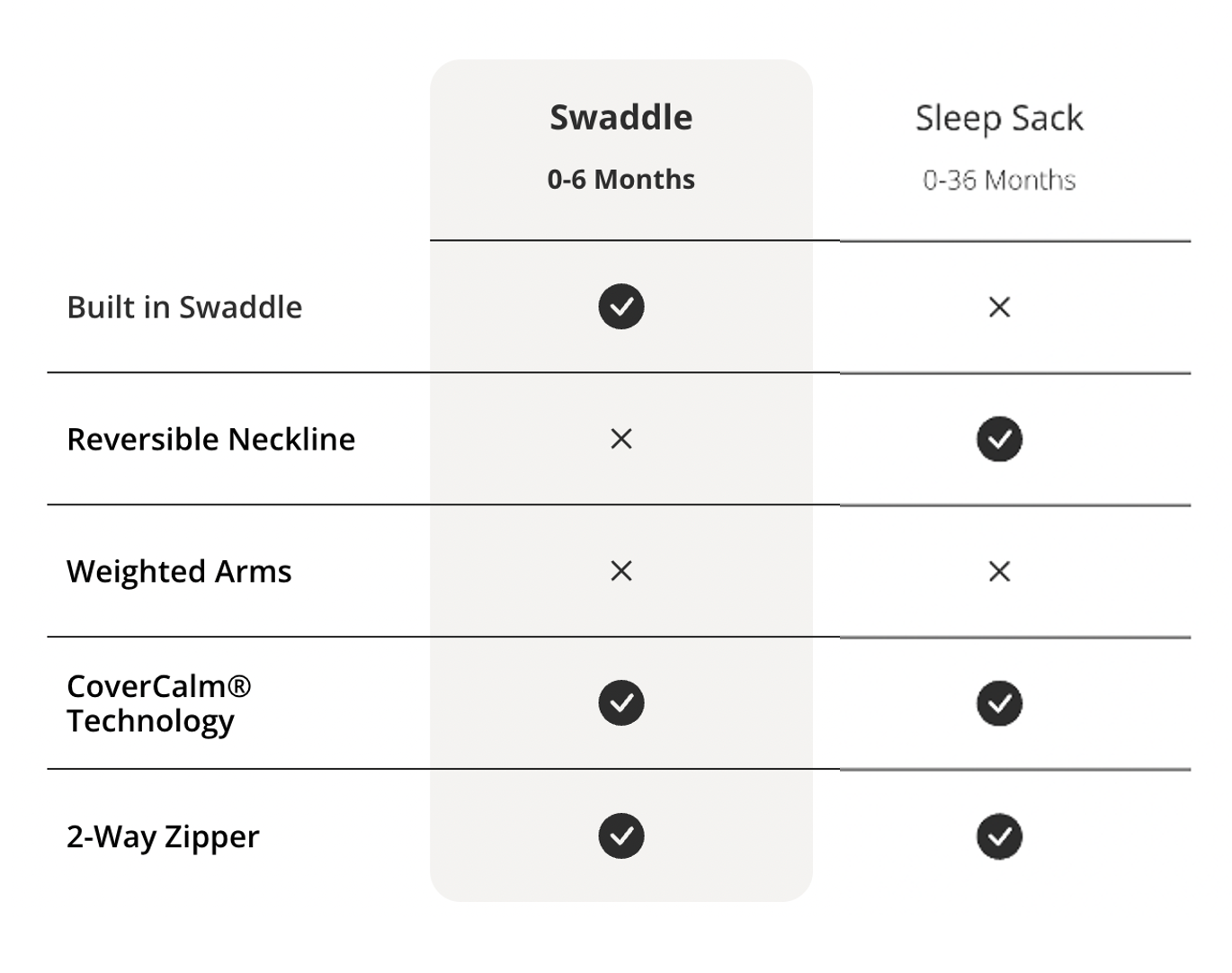Click the Sleep Sack CoverCalm Technology checkmark
The width and height of the screenshot is (1232, 973).
[x=999, y=703]
